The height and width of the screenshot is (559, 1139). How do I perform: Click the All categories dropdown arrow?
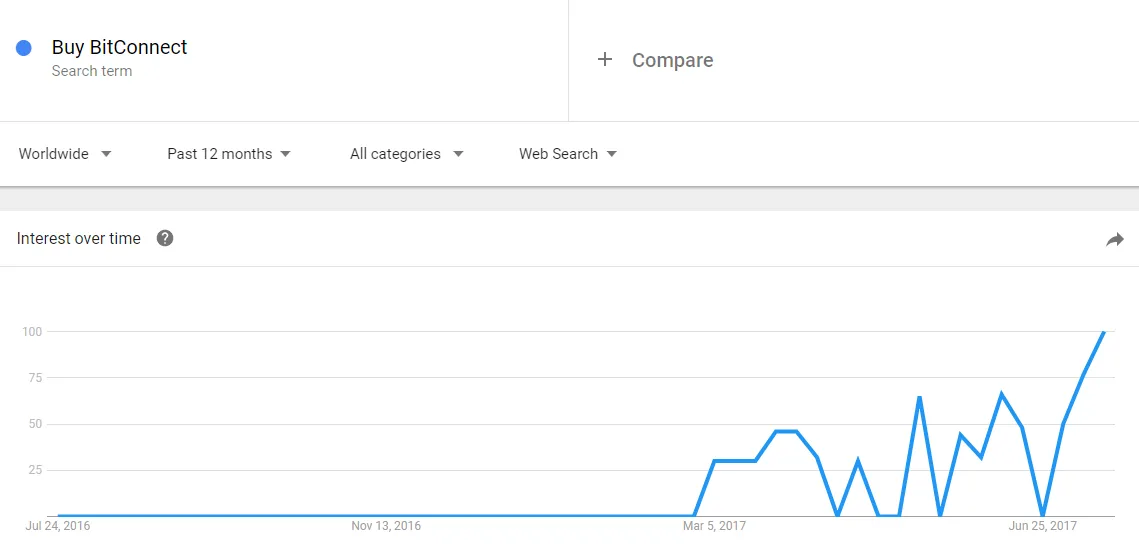(458, 154)
